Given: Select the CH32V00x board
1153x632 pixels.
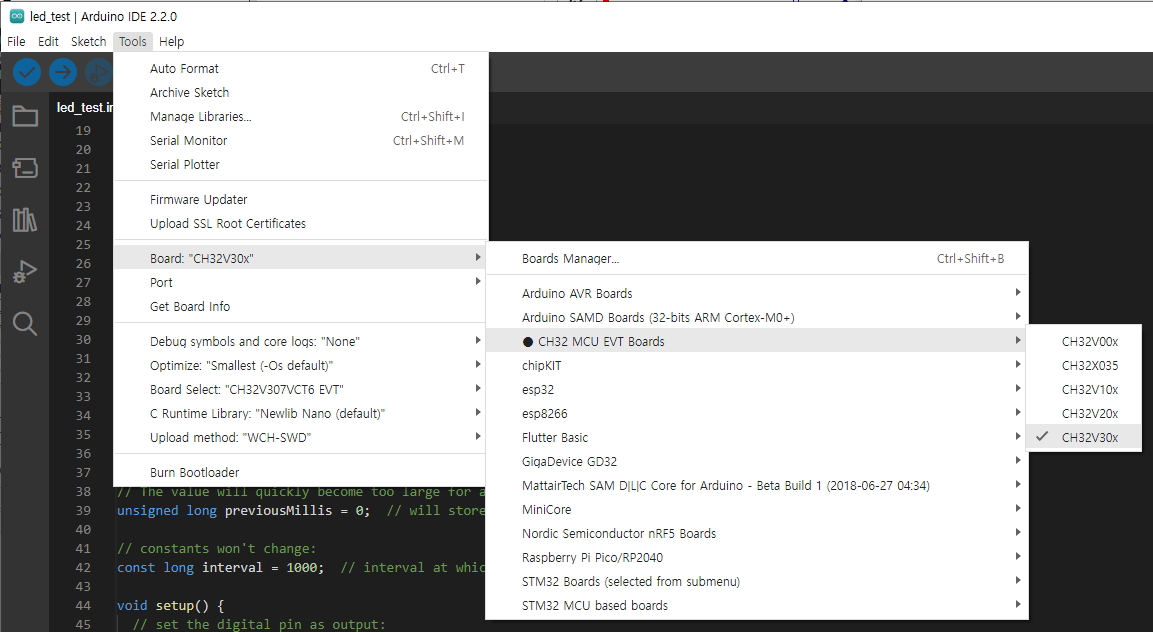Looking at the screenshot, I should click(x=1085, y=341).
